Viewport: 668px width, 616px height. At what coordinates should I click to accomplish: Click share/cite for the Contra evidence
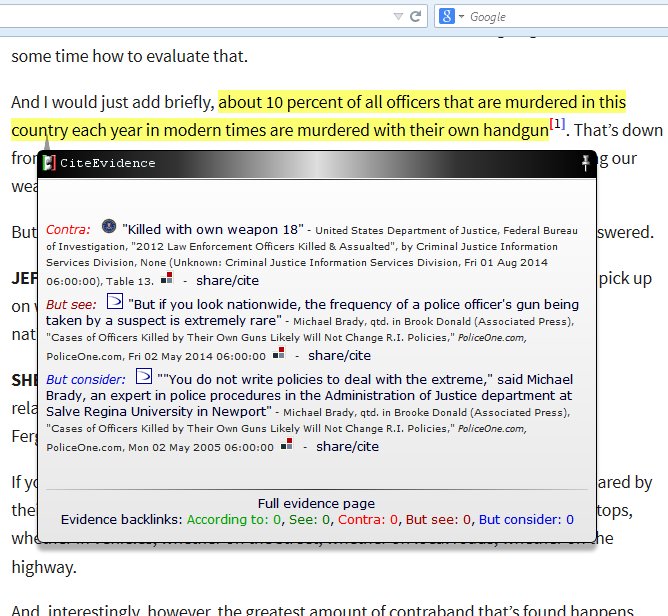pos(227,281)
